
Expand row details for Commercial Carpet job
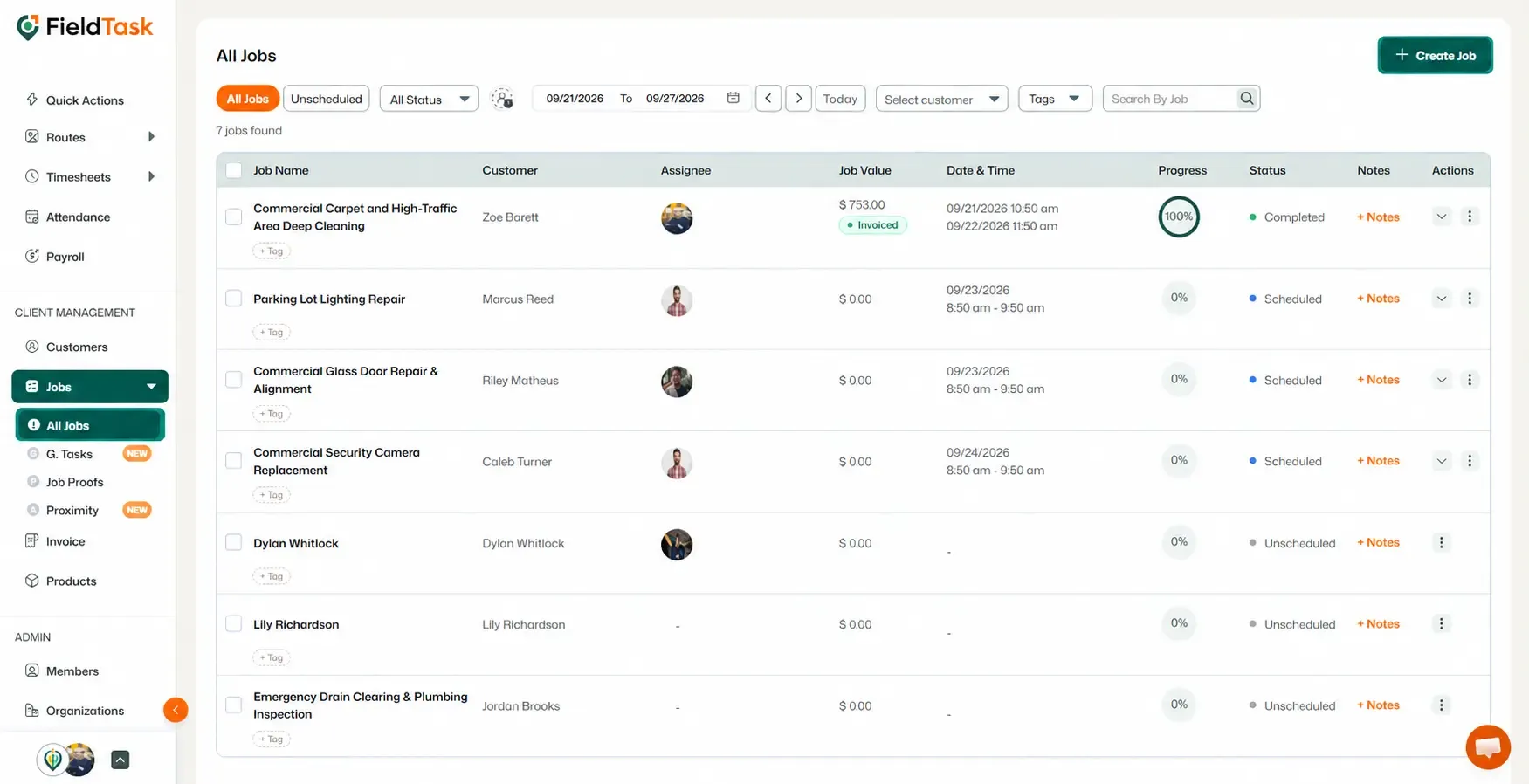pos(1442,217)
